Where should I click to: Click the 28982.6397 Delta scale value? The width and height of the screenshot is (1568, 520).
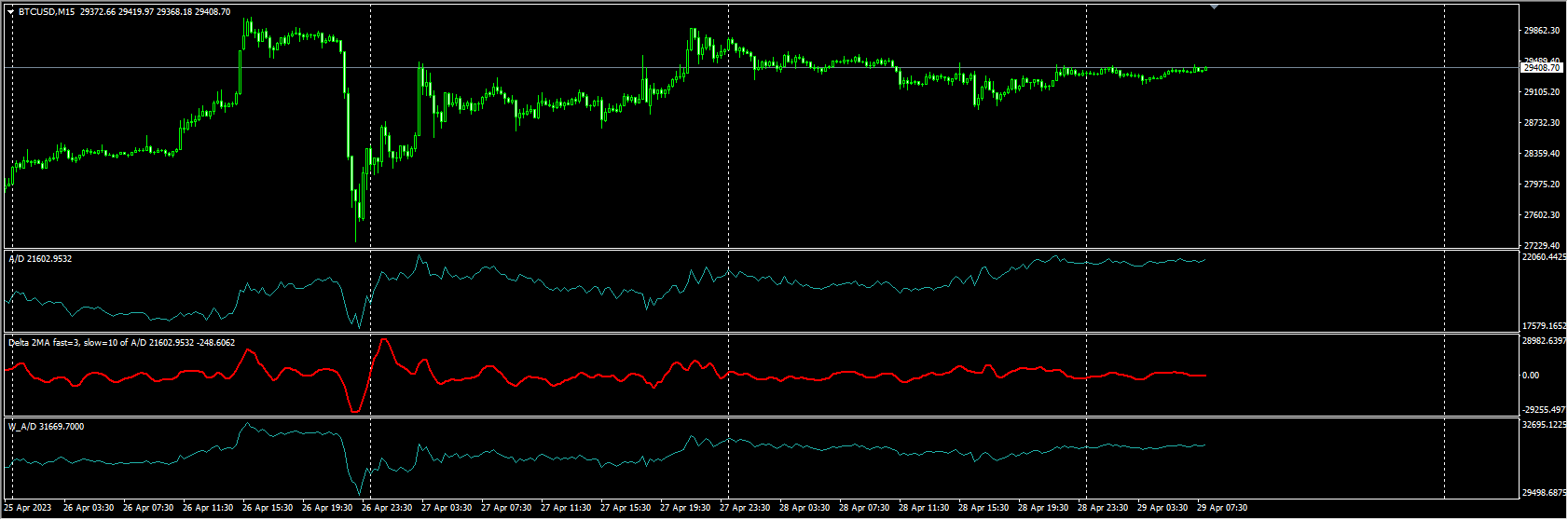tap(1544, 341)
